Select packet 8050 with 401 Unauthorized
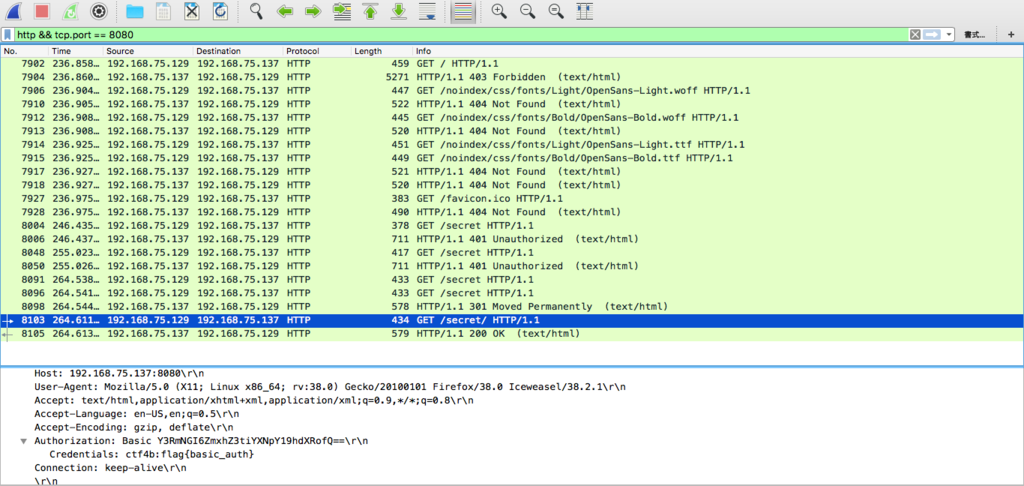1024x486 pixels. (x=511, y=266)
